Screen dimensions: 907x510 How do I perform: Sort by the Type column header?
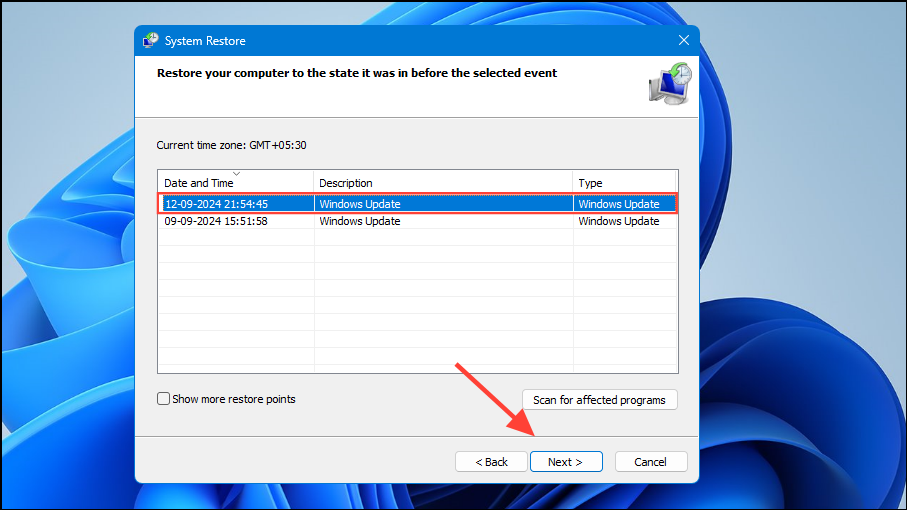pyautogui.click(x=625, y=183)
